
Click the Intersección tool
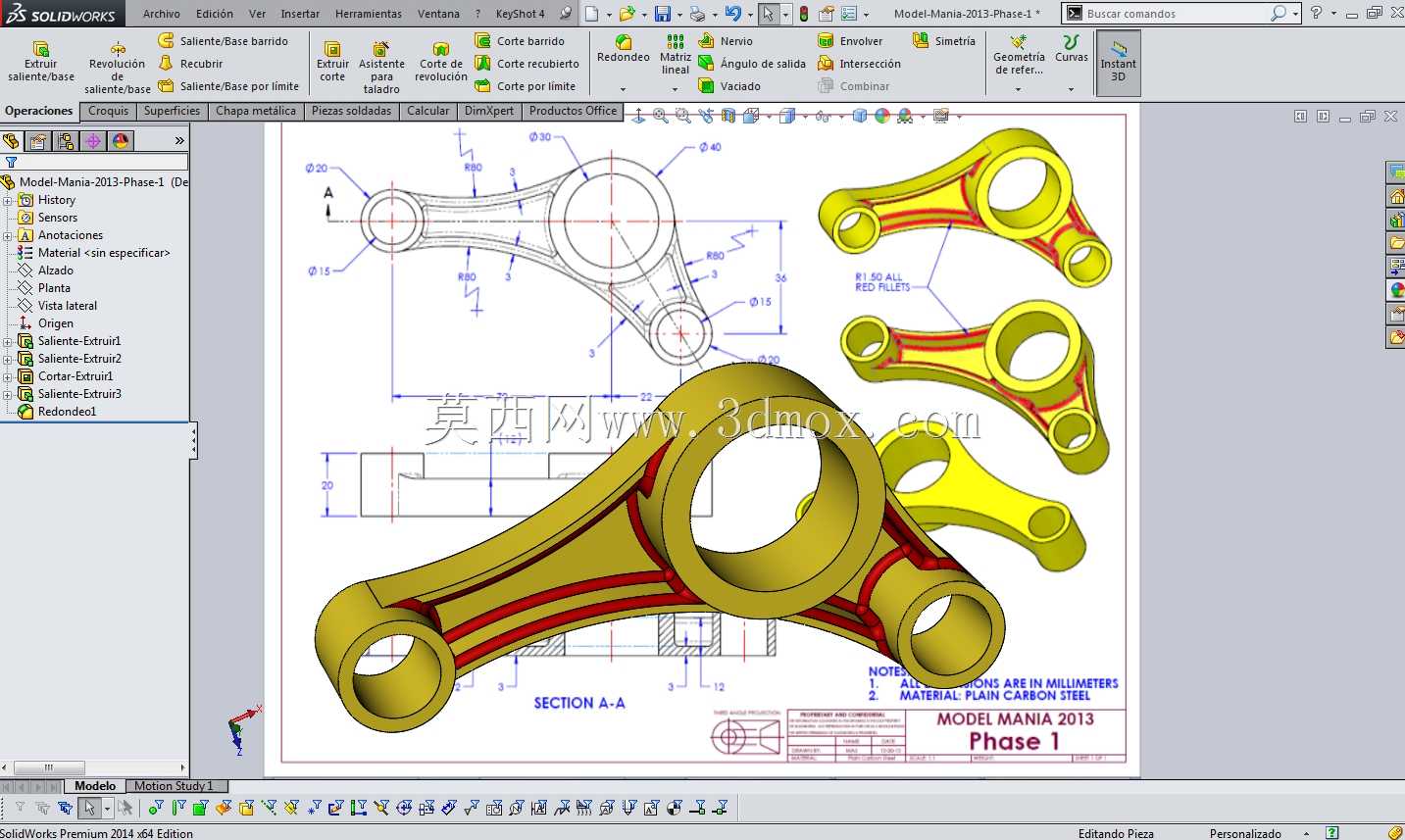tap(859, 64)
